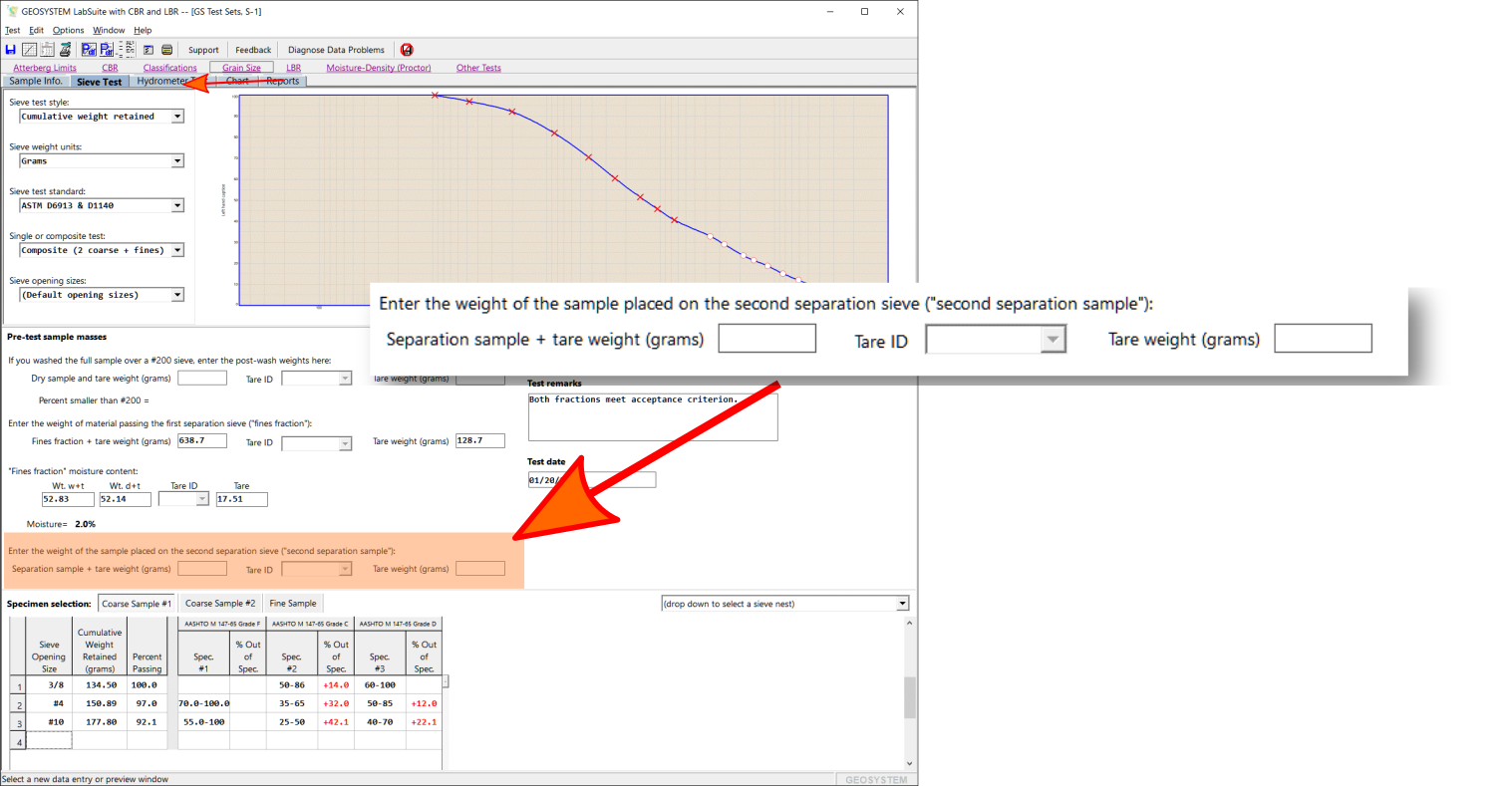The height and width of the screenshot is (786, 1512).
Task: Click the Test remarks text box
Action: tap(652, 416)
